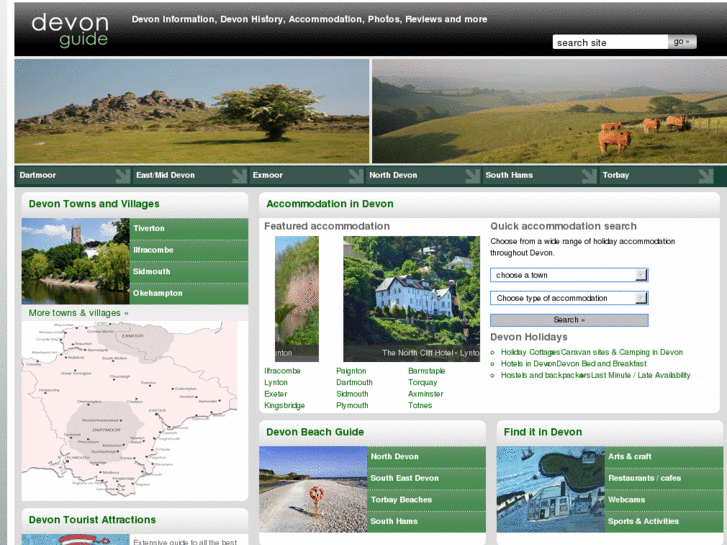Click the go button next to search
This screenshot has height=545, width=727.
[682, 42]
